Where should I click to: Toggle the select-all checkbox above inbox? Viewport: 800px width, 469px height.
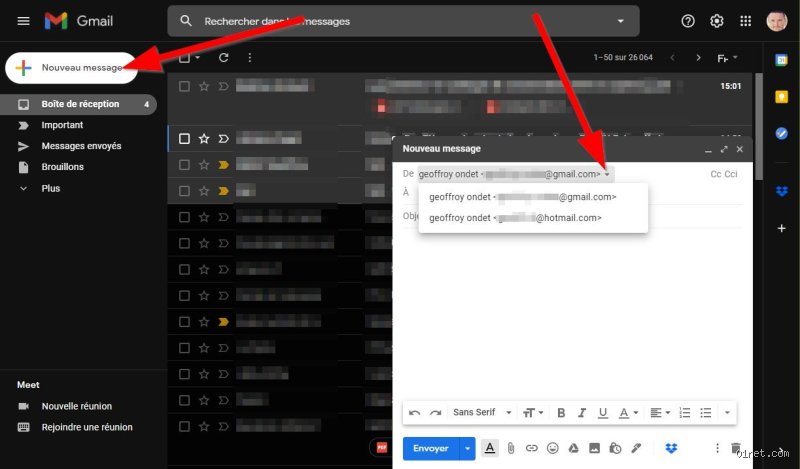[184, 58]
